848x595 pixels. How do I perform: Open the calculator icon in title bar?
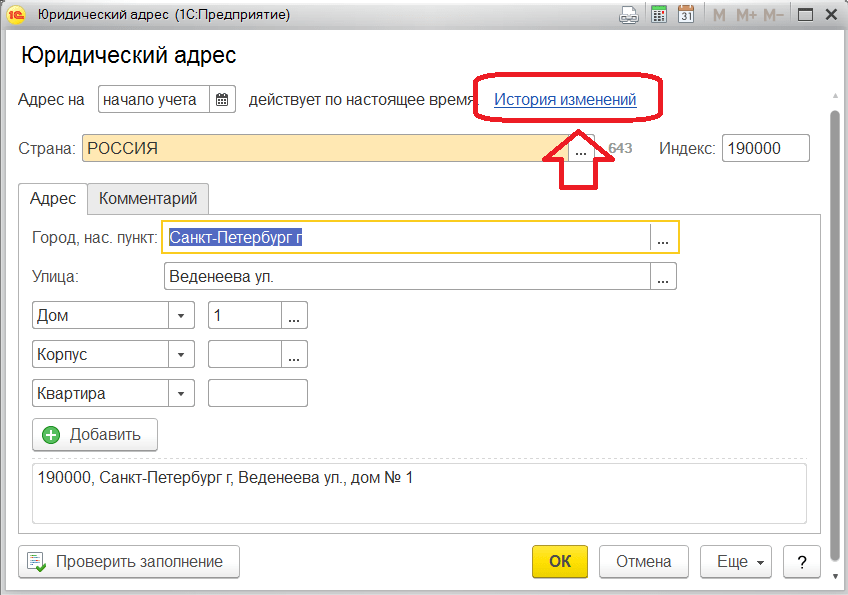pos(658,14)
